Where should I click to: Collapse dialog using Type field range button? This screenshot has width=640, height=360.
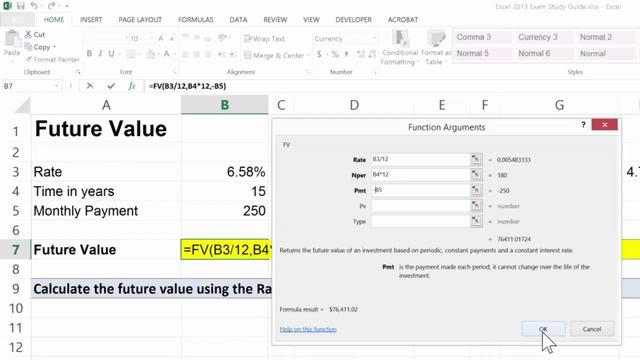click(476, 221)
